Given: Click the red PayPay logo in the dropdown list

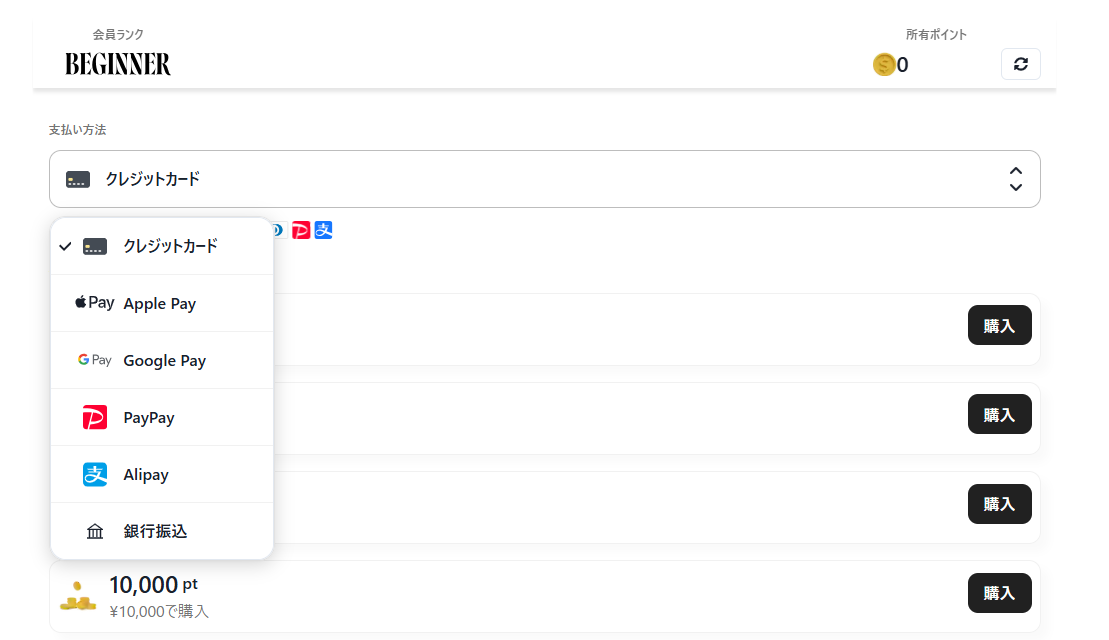Looking at the screenshot, I should [x=95, y=418].
